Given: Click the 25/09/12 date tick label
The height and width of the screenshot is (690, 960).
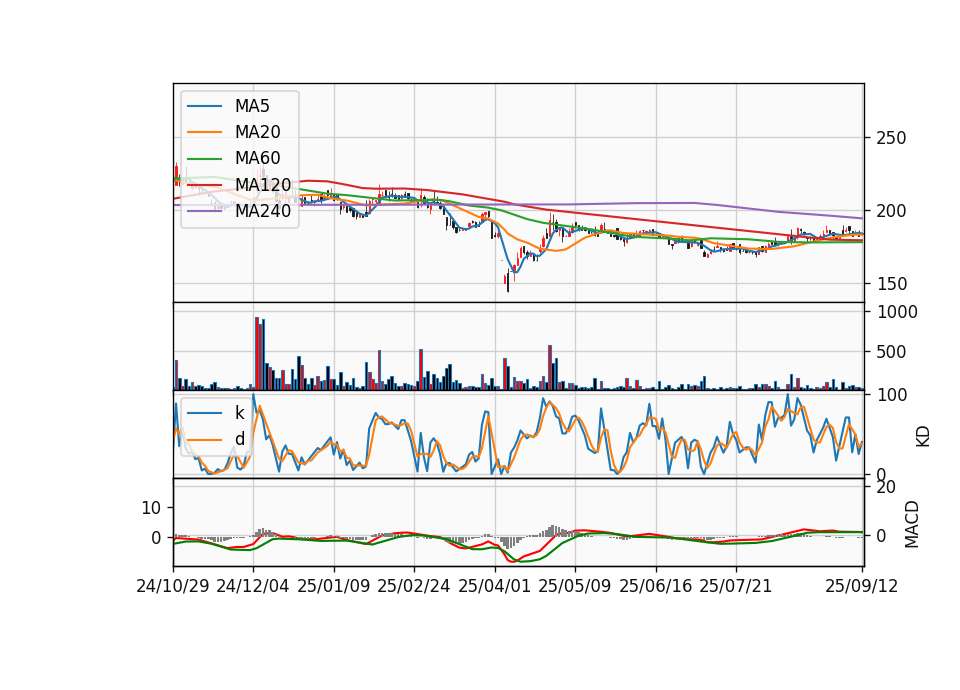Looking at the screenshot, I should pyautogui.click(x=862, y=586).
